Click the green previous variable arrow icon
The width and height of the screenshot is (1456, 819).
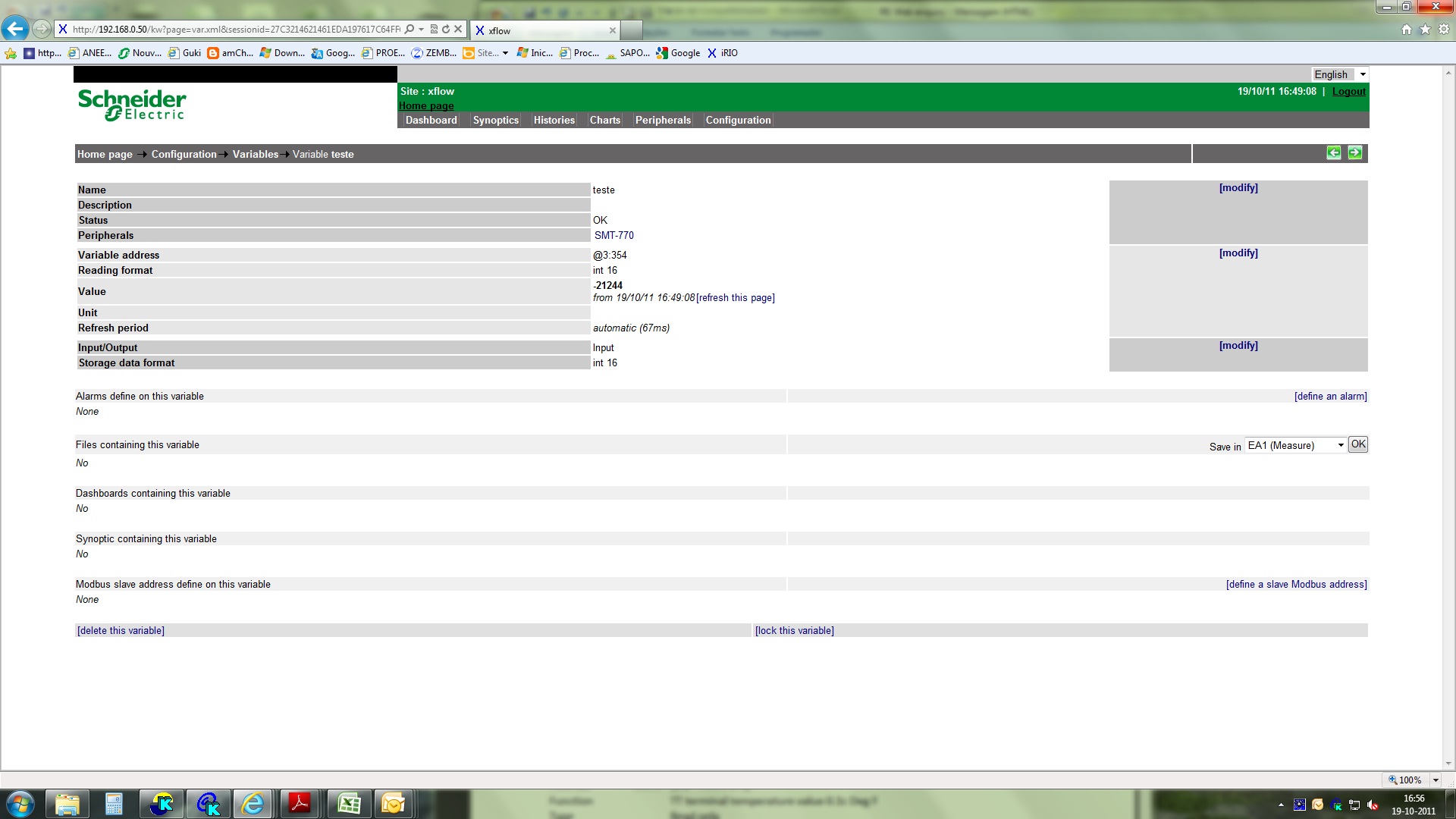click(1334, 153)
